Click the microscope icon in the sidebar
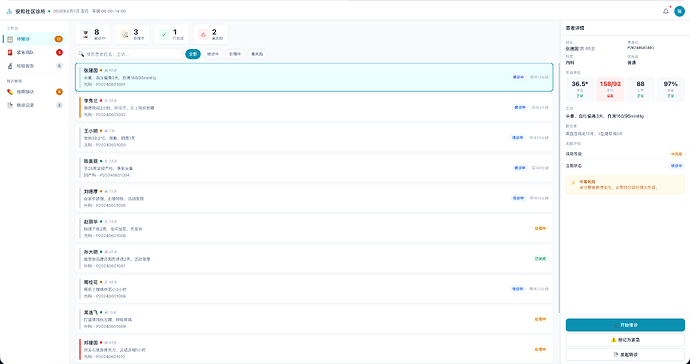This screenshot has width=690, height=364. 10,66
